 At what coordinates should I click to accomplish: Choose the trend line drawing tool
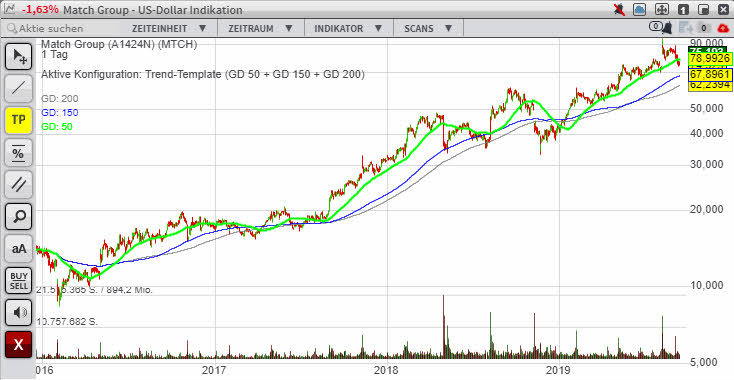coord(19,88)
